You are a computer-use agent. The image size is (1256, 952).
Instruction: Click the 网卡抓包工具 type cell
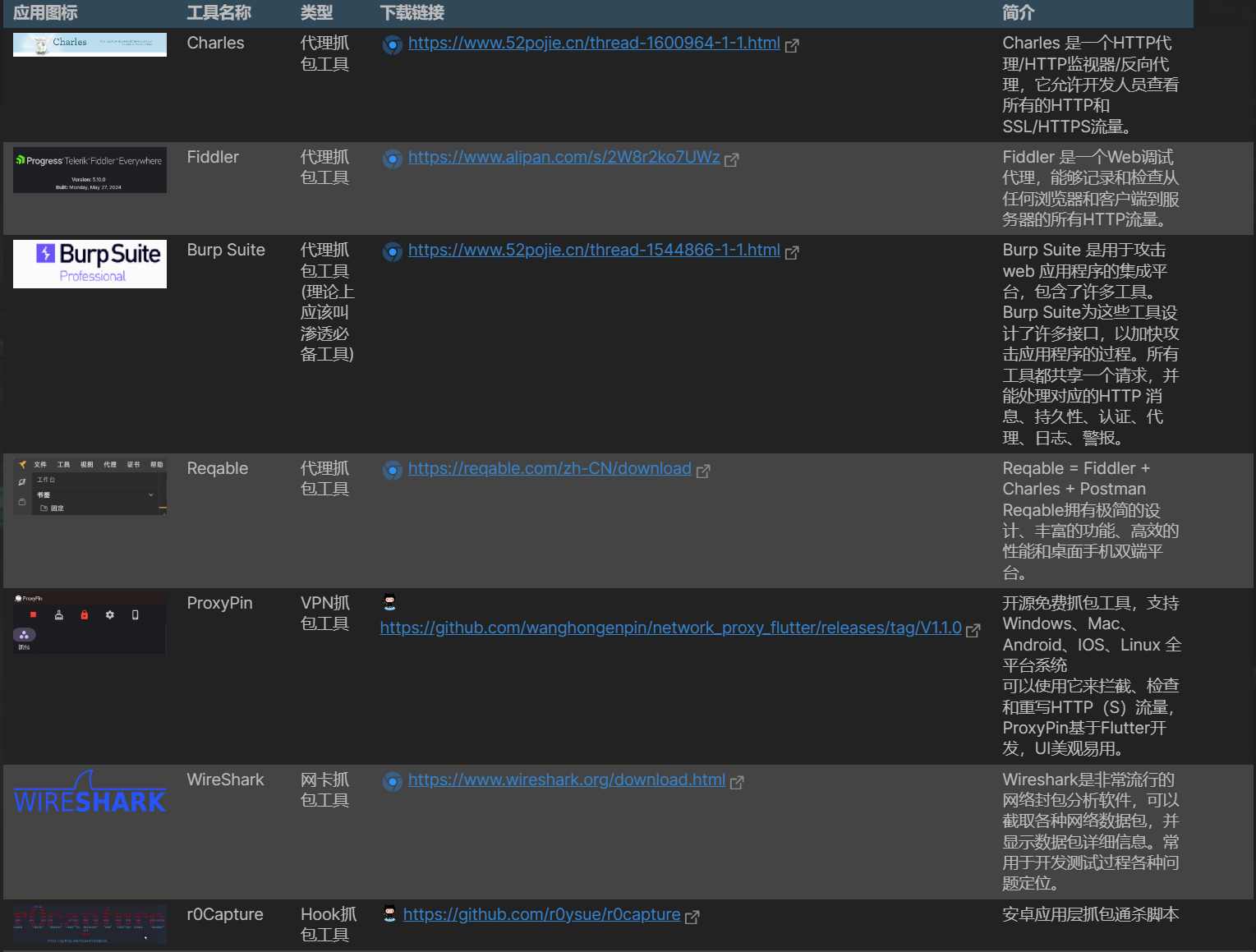coord(325,790)
